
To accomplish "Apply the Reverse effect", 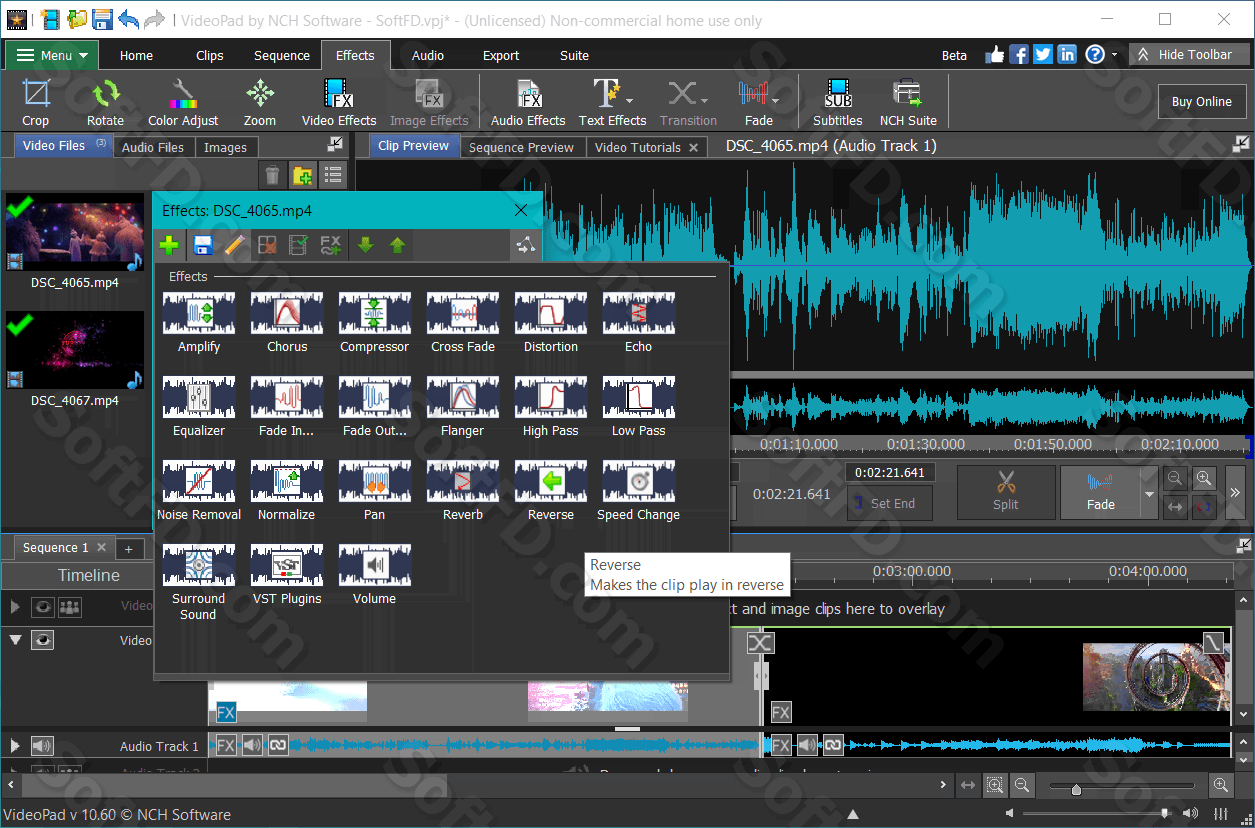I will pyautogui.click(x=551, y=491).
